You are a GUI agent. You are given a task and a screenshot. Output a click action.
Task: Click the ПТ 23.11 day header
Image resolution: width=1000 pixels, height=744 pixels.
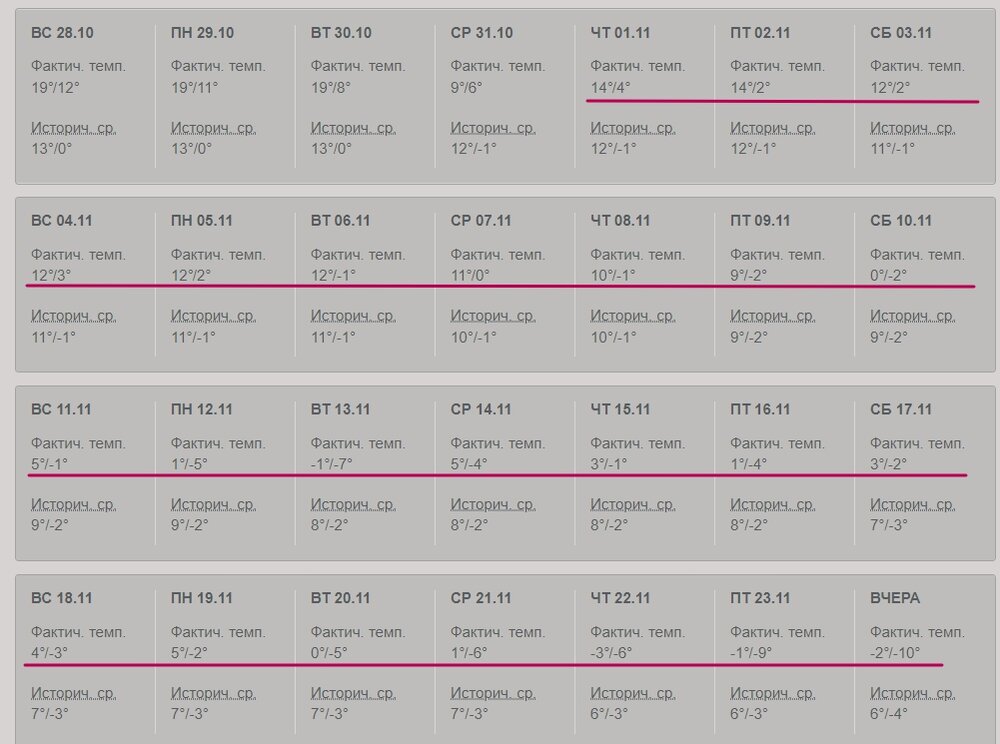[x=760, y=598]
